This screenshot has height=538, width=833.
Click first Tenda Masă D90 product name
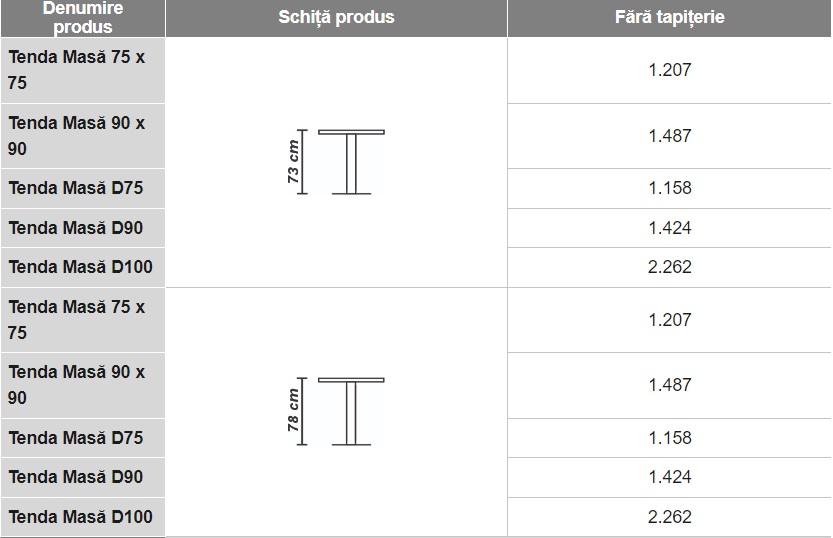click(75, 228)
